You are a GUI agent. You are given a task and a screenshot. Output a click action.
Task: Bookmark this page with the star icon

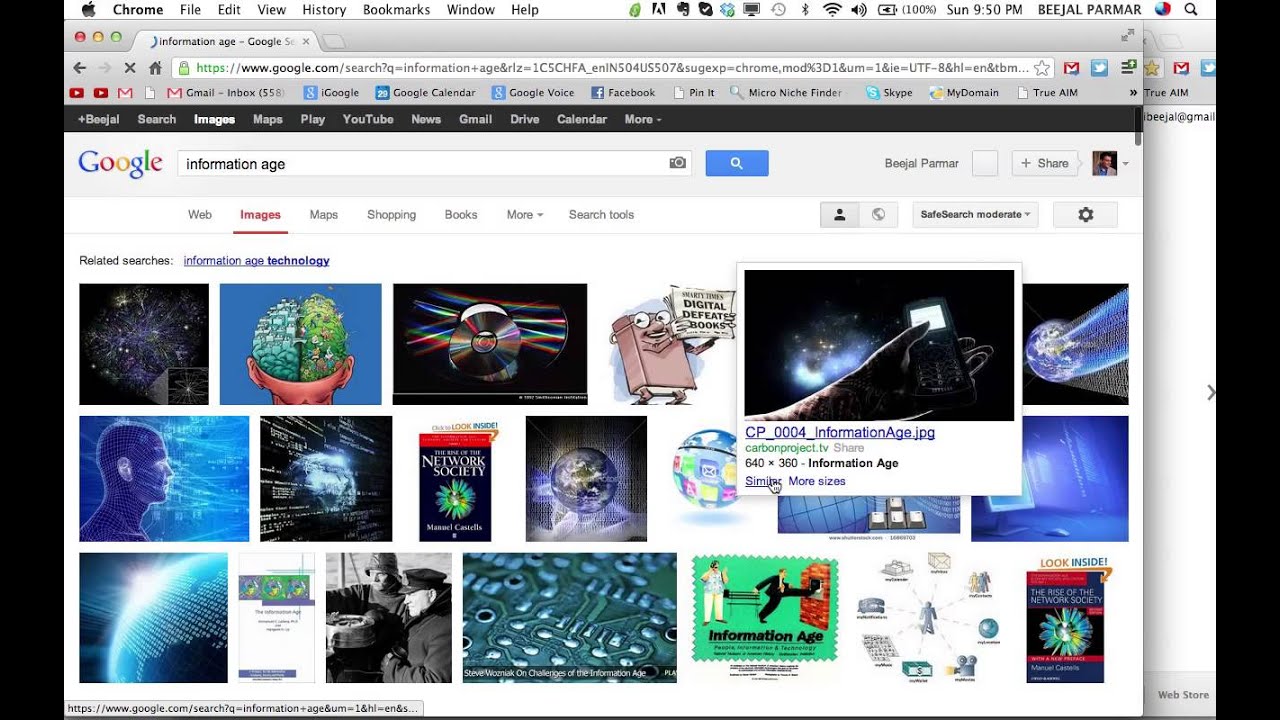(x=1042, y=68)
